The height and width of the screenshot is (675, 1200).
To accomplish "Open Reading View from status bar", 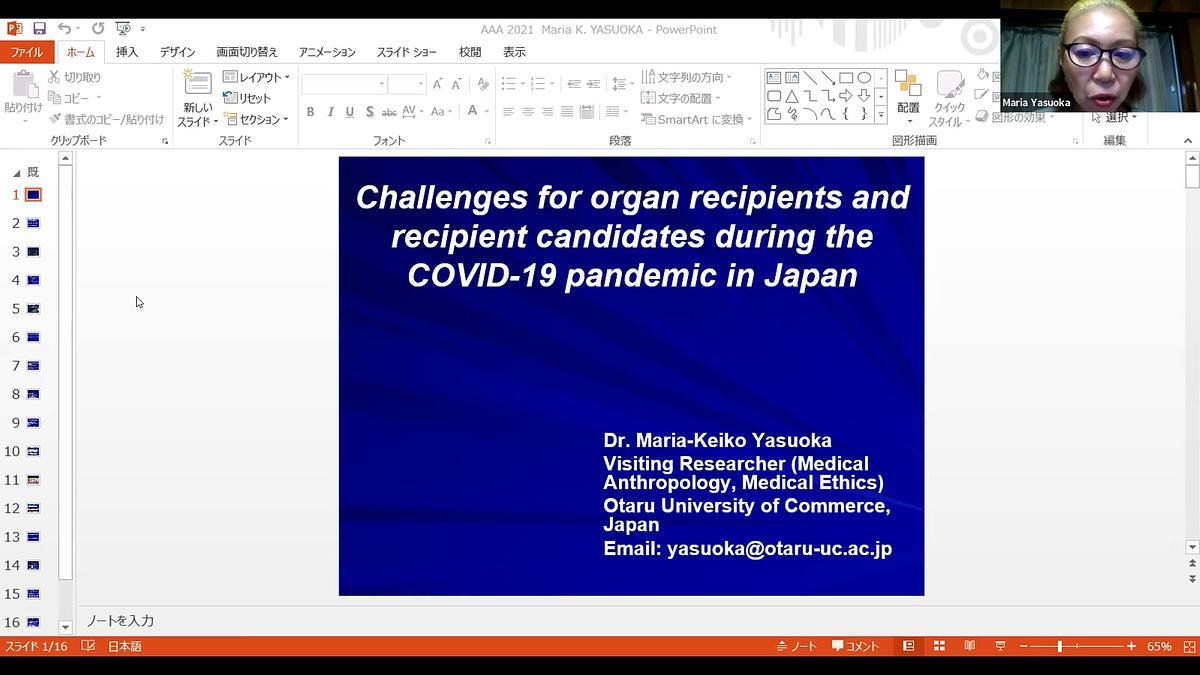I will pos(969,647).
